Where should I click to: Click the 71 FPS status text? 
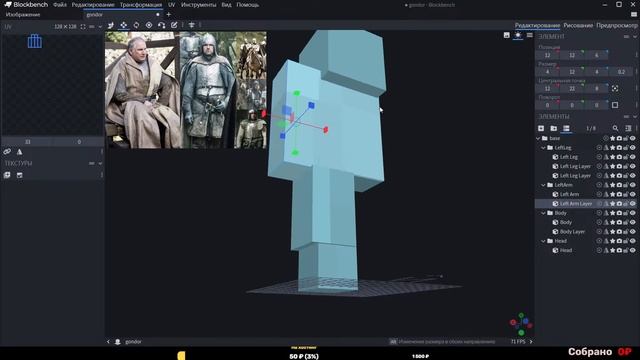point(518,342)
